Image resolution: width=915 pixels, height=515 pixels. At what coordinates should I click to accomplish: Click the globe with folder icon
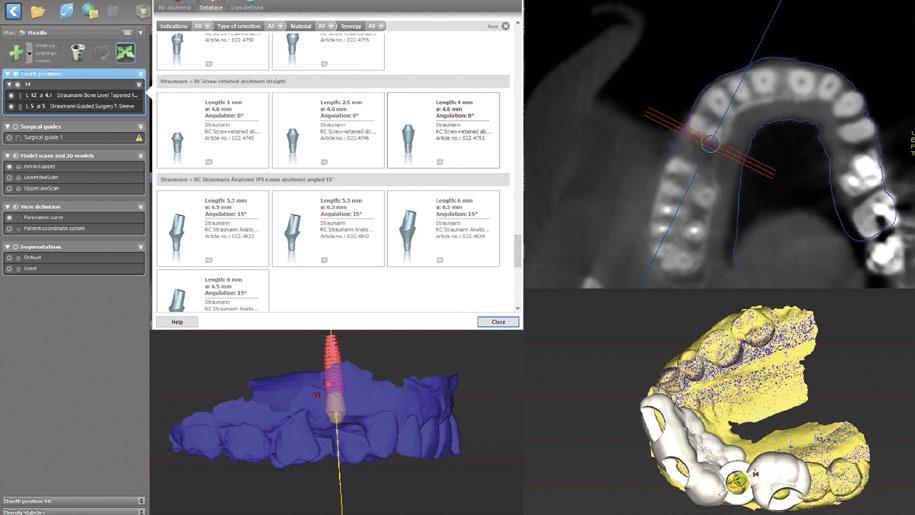(x=90, y=10)
